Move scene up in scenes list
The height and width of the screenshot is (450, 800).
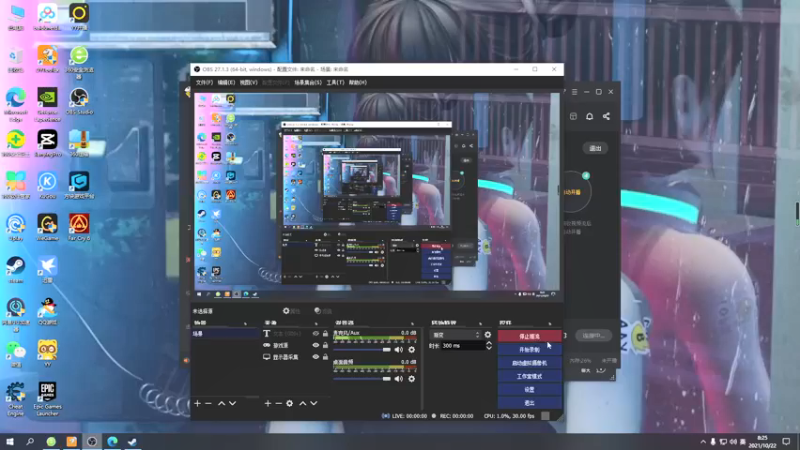click(x=221, y=404)
